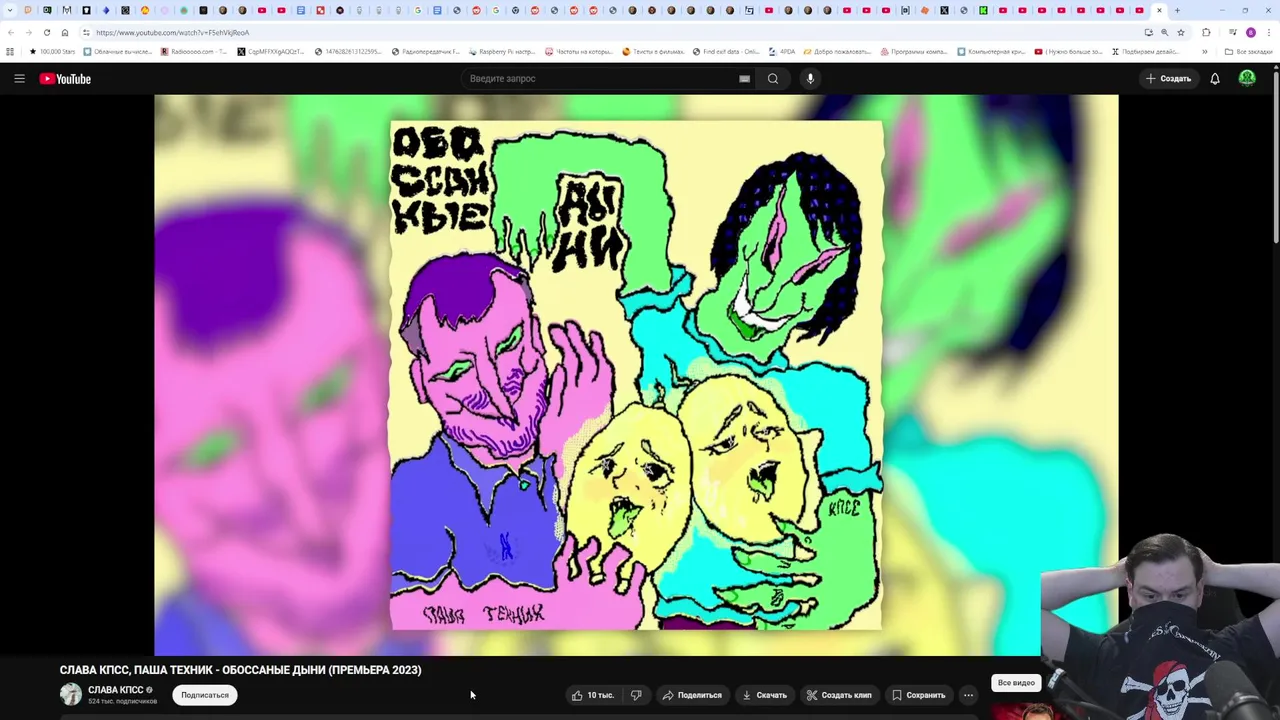The height and width of the screenshot is (720, 1280).
Task: Open the browser apps grid icon
Action: [10, 51]
